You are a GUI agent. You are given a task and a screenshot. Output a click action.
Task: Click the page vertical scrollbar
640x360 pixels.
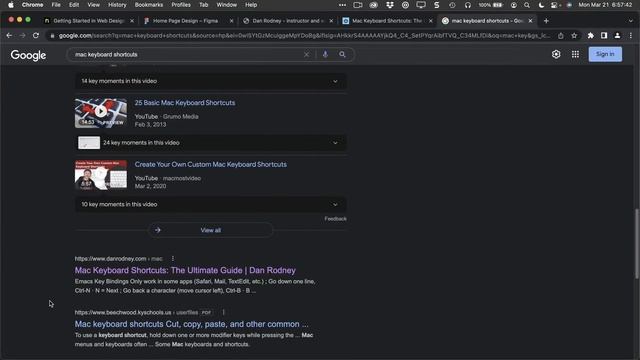[x=636, y=244]
